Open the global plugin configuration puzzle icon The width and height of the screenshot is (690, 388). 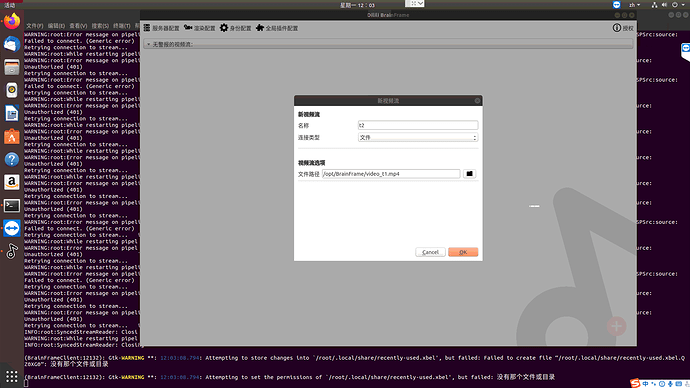coord(260,28)
